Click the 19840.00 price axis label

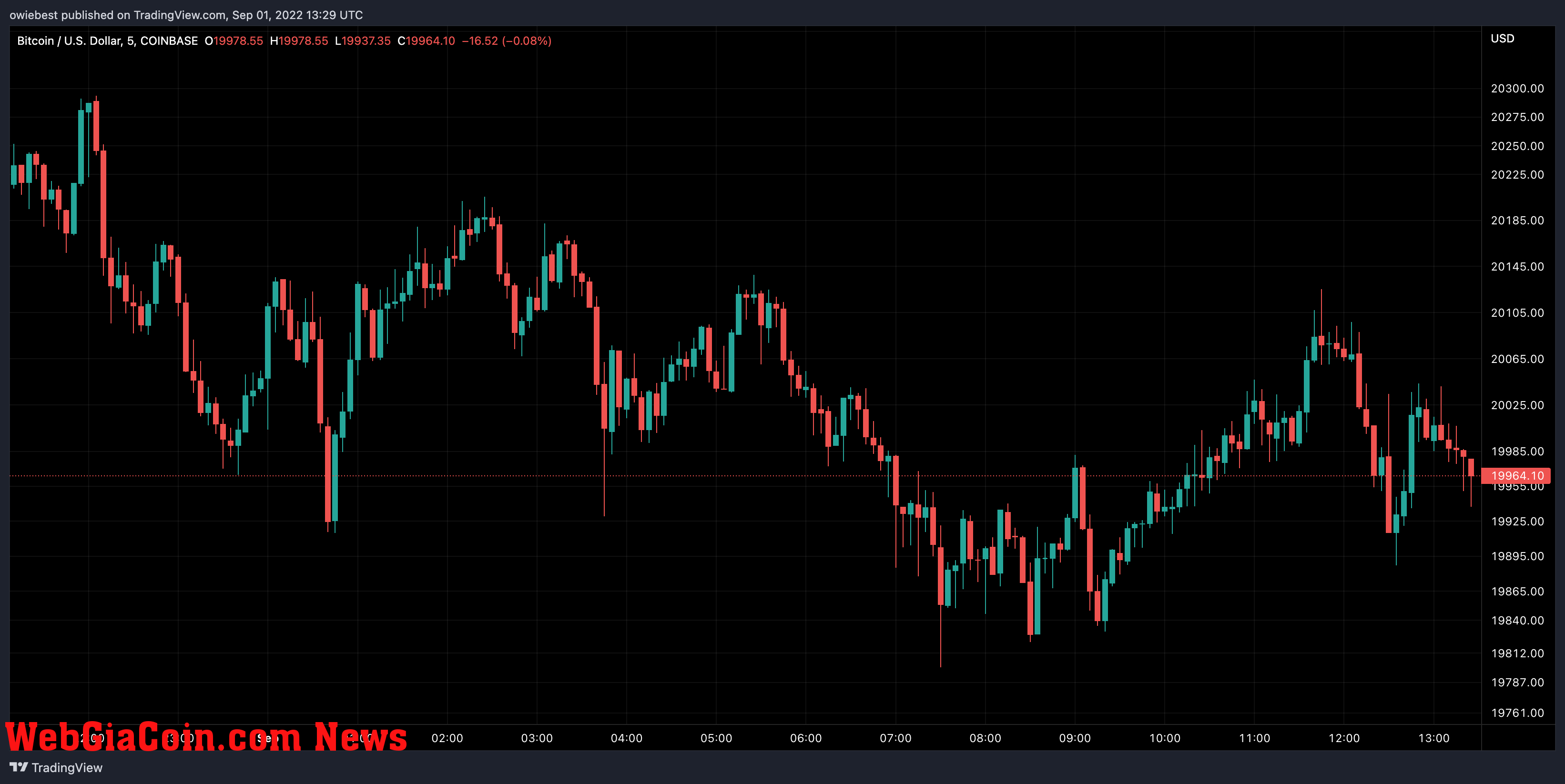[x=1517, y=621]
